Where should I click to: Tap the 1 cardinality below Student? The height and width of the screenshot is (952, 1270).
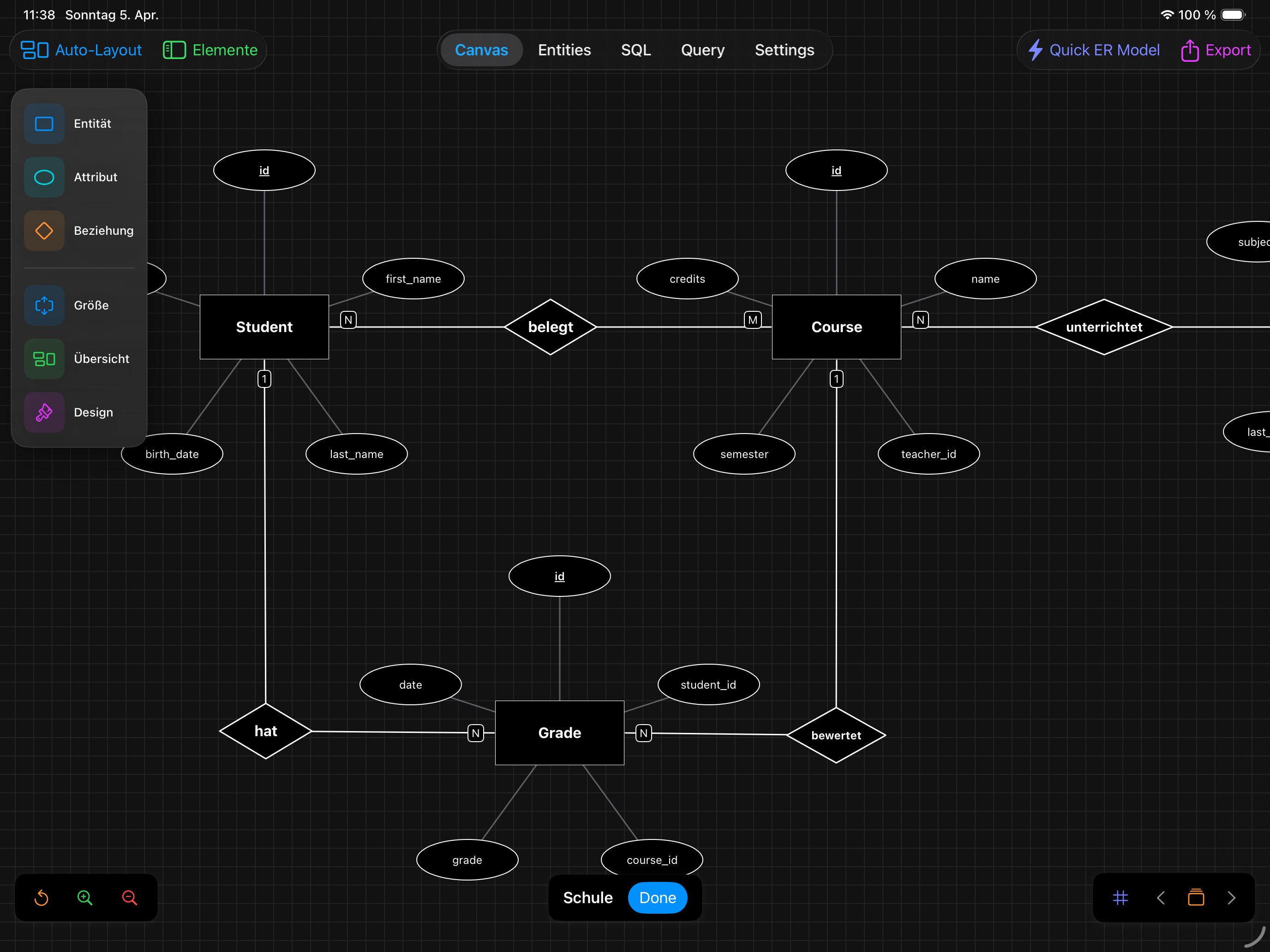tap(264, 379)
